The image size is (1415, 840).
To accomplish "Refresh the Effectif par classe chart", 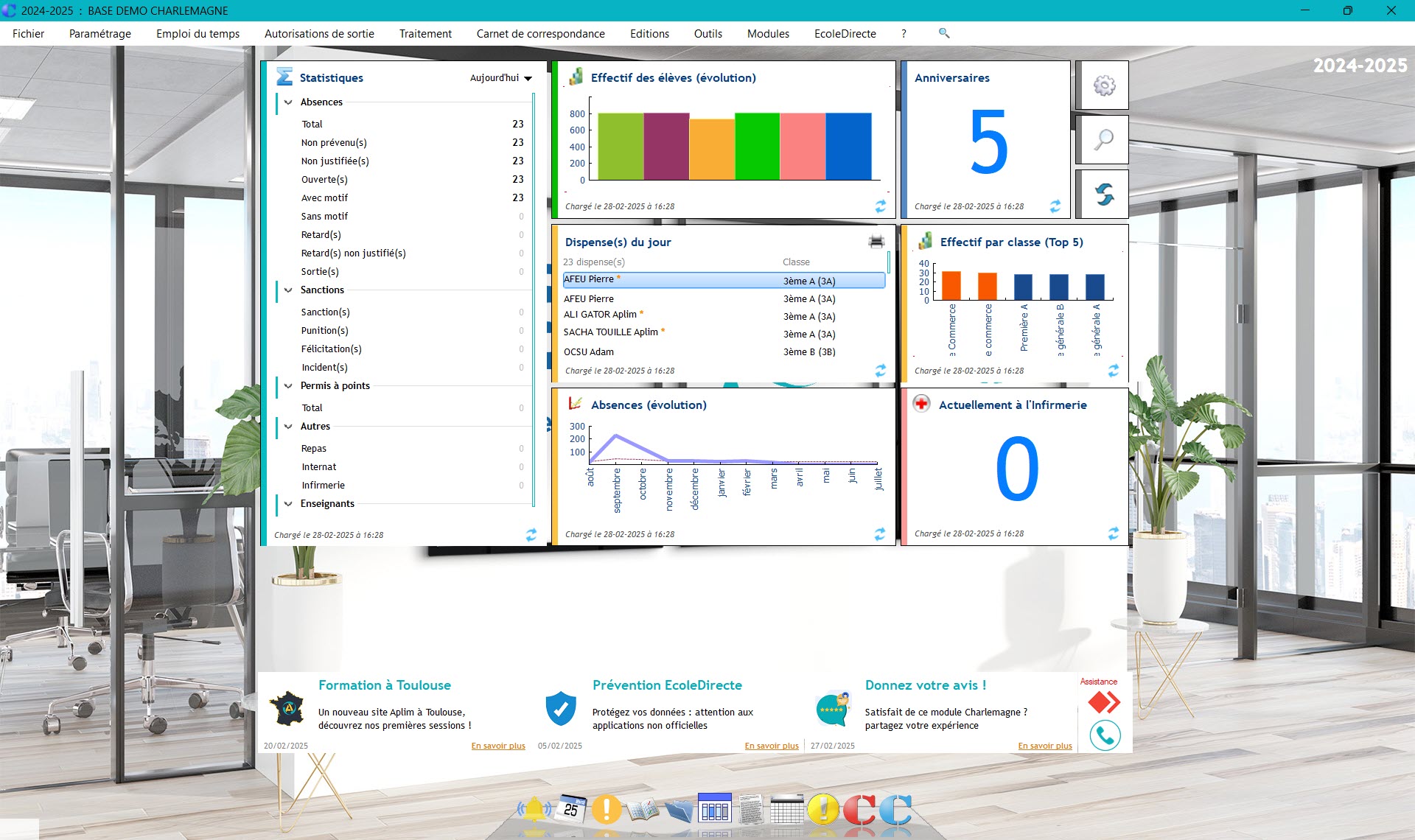I will pyautogui.click(x=1114, y=371).
